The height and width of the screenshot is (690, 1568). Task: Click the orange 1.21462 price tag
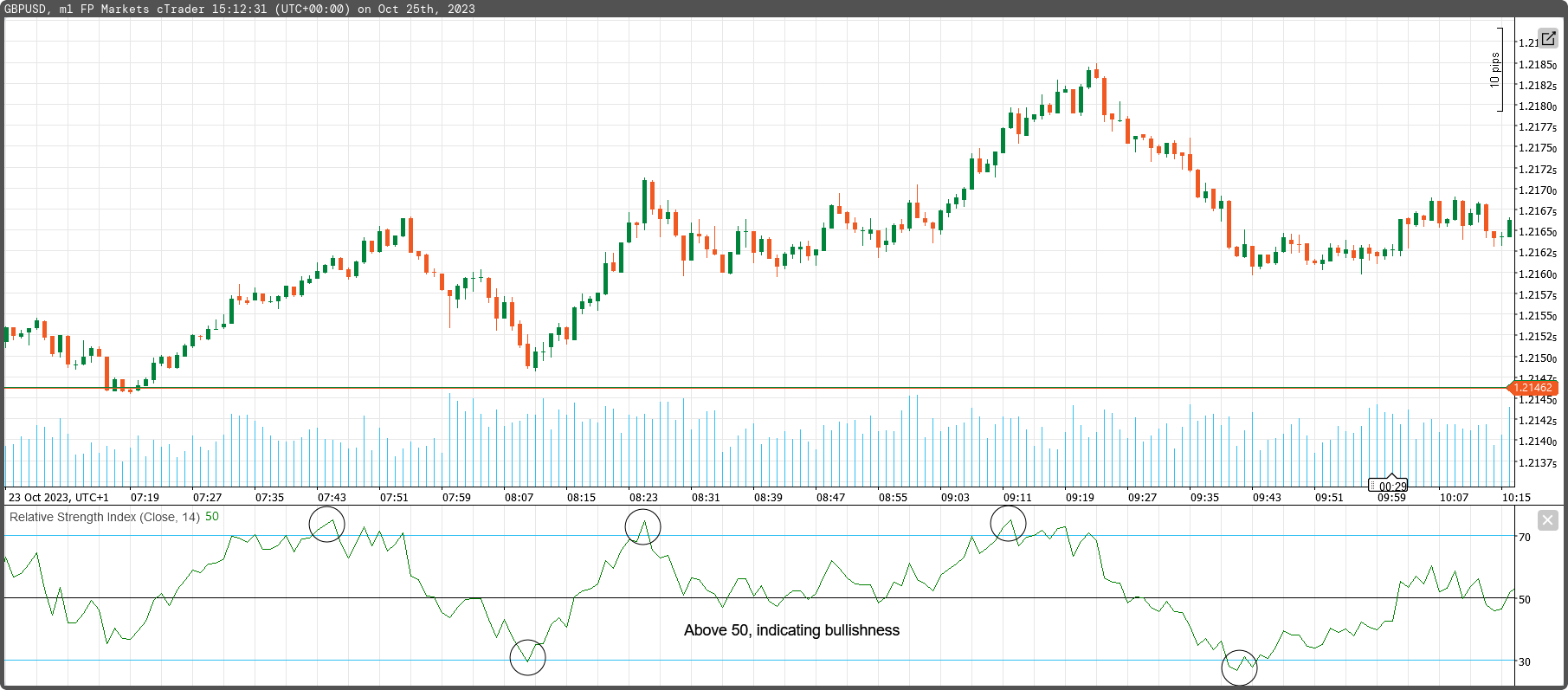[x=1533, y=388]
